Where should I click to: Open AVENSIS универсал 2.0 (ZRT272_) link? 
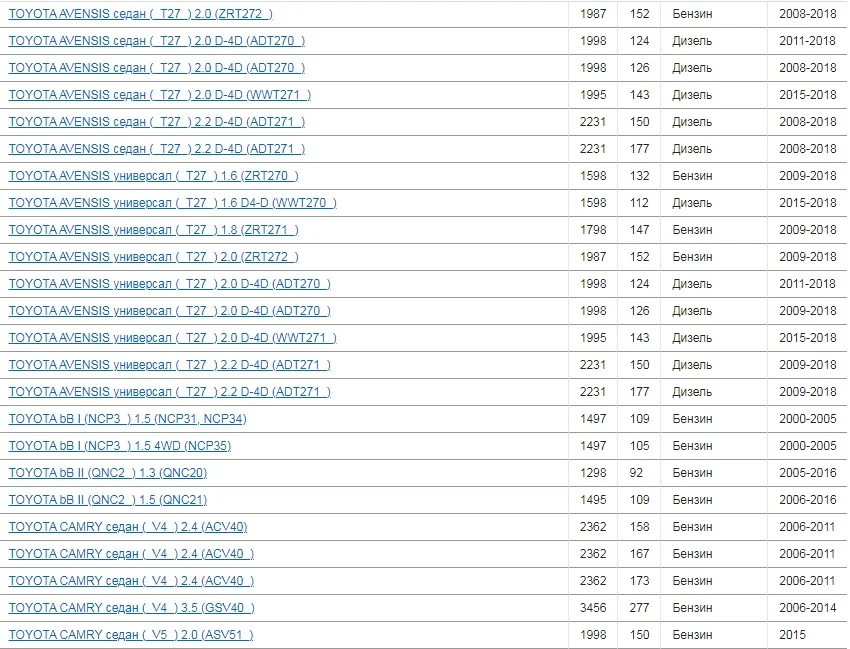tap(153, 257)
